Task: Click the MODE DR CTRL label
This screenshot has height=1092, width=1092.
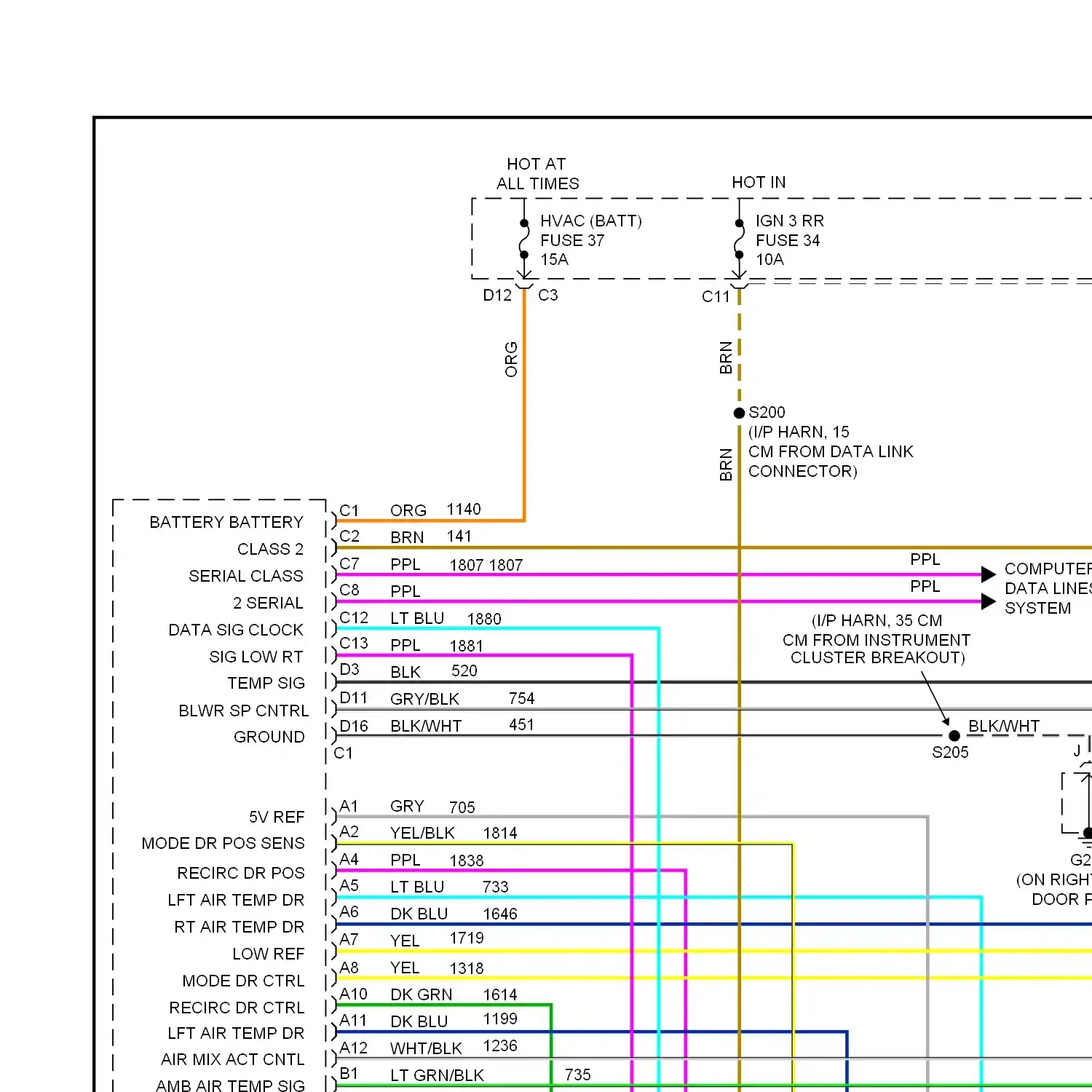Action: click(244, 981)
